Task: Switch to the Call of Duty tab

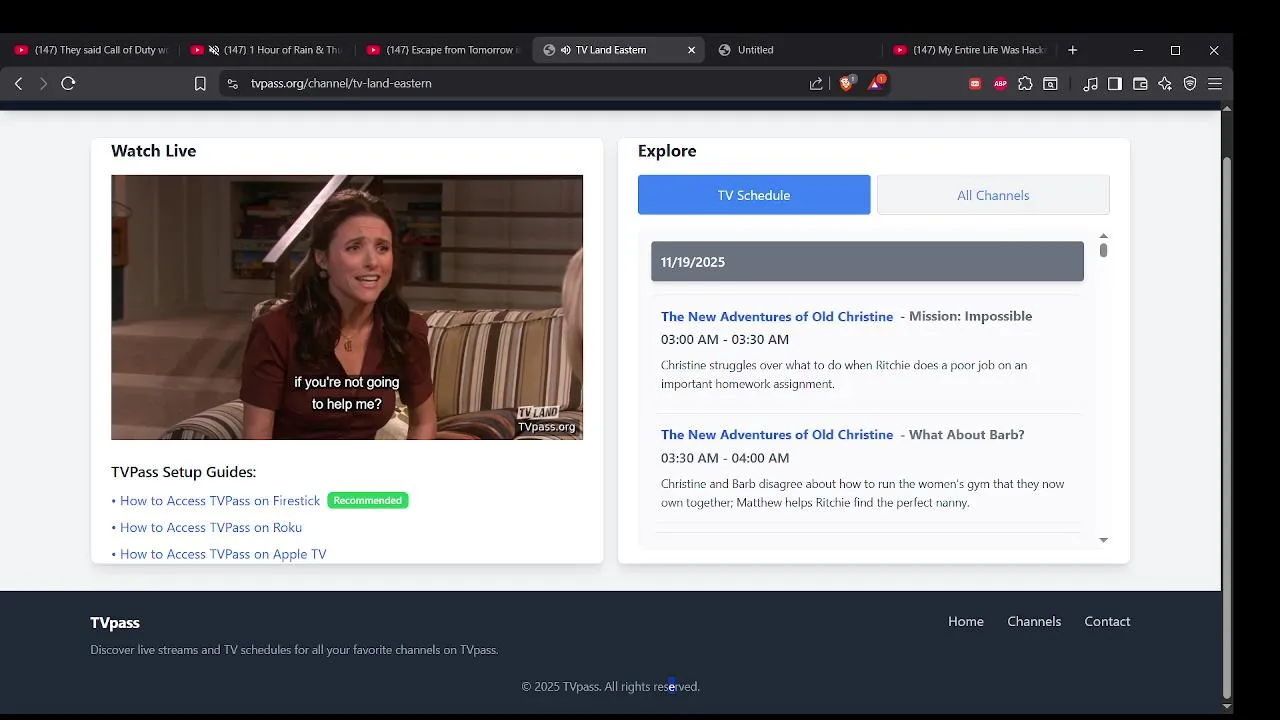Action: (90, 50)
